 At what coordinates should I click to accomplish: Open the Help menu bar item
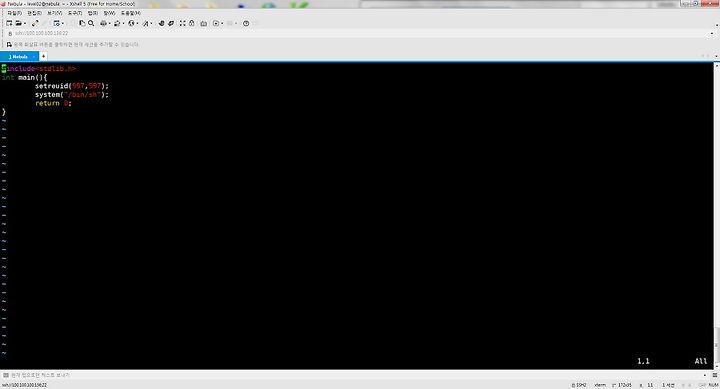(x=131, y=13)
